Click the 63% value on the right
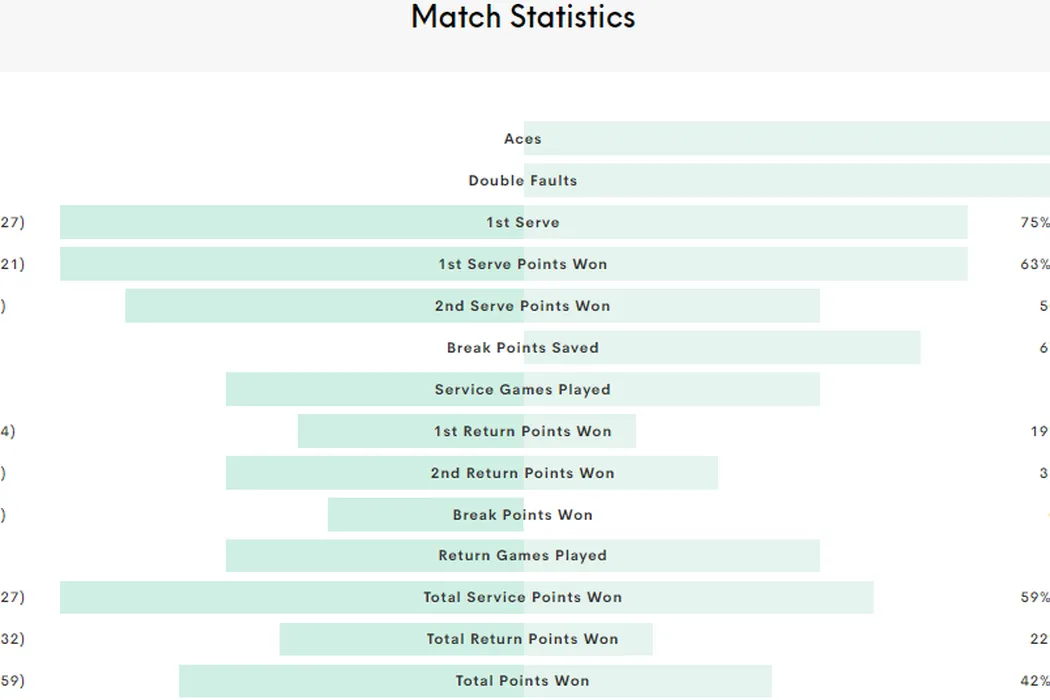Image resolution: width=1050 pixels, height=700 pixels. pyautogui.click(x=1035, y=265)
